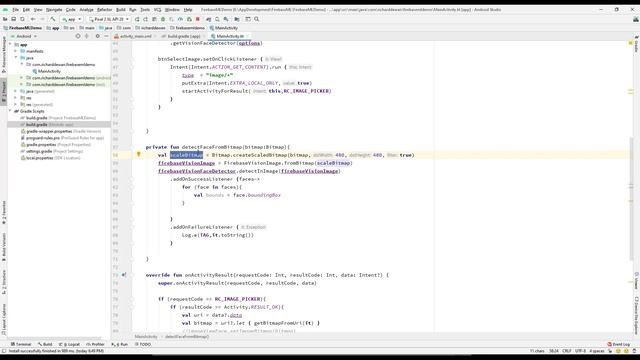
Task: Click the MainActivity breadcrumb in navigation bar
Action: tap(224, 28)
